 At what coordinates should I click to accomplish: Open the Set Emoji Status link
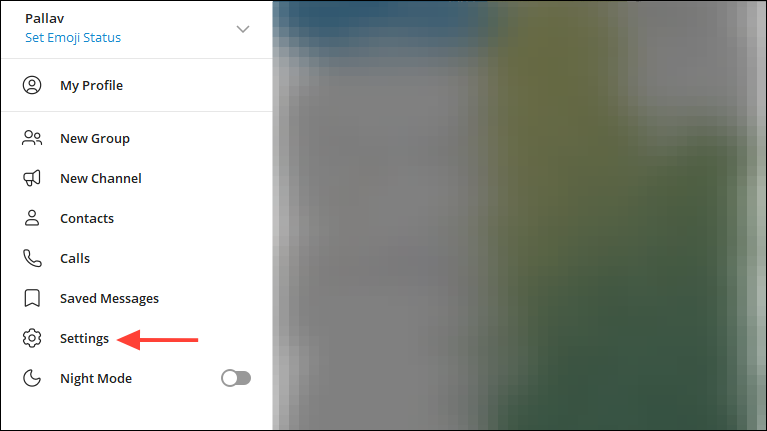click(x=73, y=38)
